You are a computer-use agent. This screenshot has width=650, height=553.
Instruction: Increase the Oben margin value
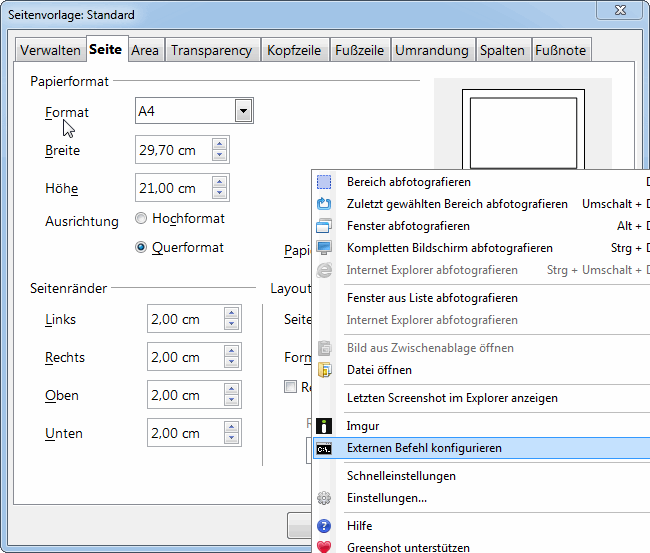tap(231, 389)
